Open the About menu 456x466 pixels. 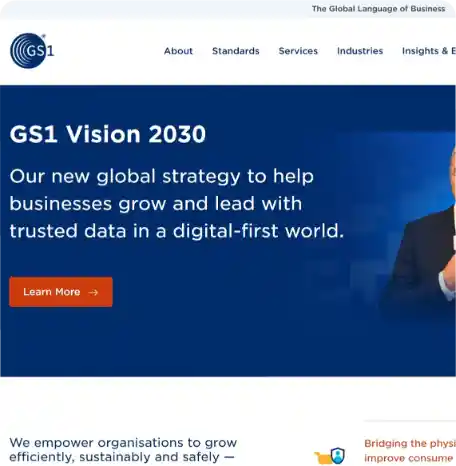click(x=178, y=51)
